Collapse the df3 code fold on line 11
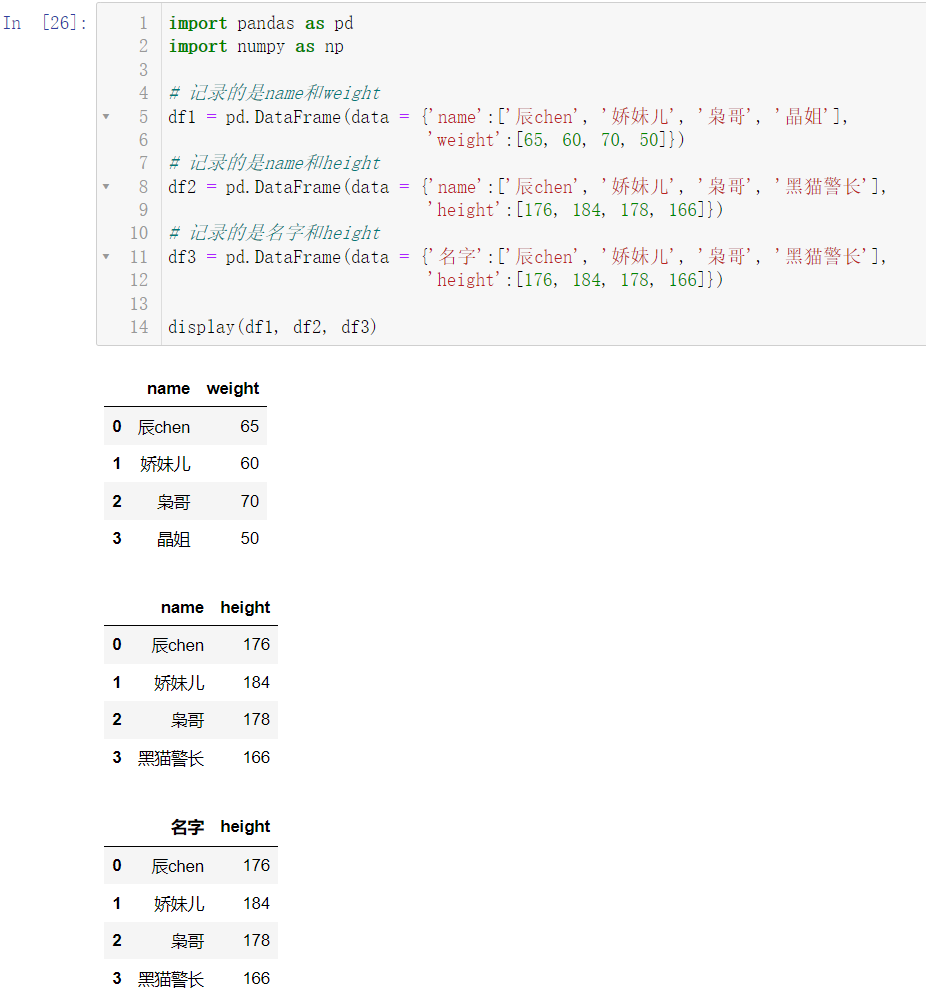The height and width of the screenshot is (997, 926). click(x=106, y=257)
